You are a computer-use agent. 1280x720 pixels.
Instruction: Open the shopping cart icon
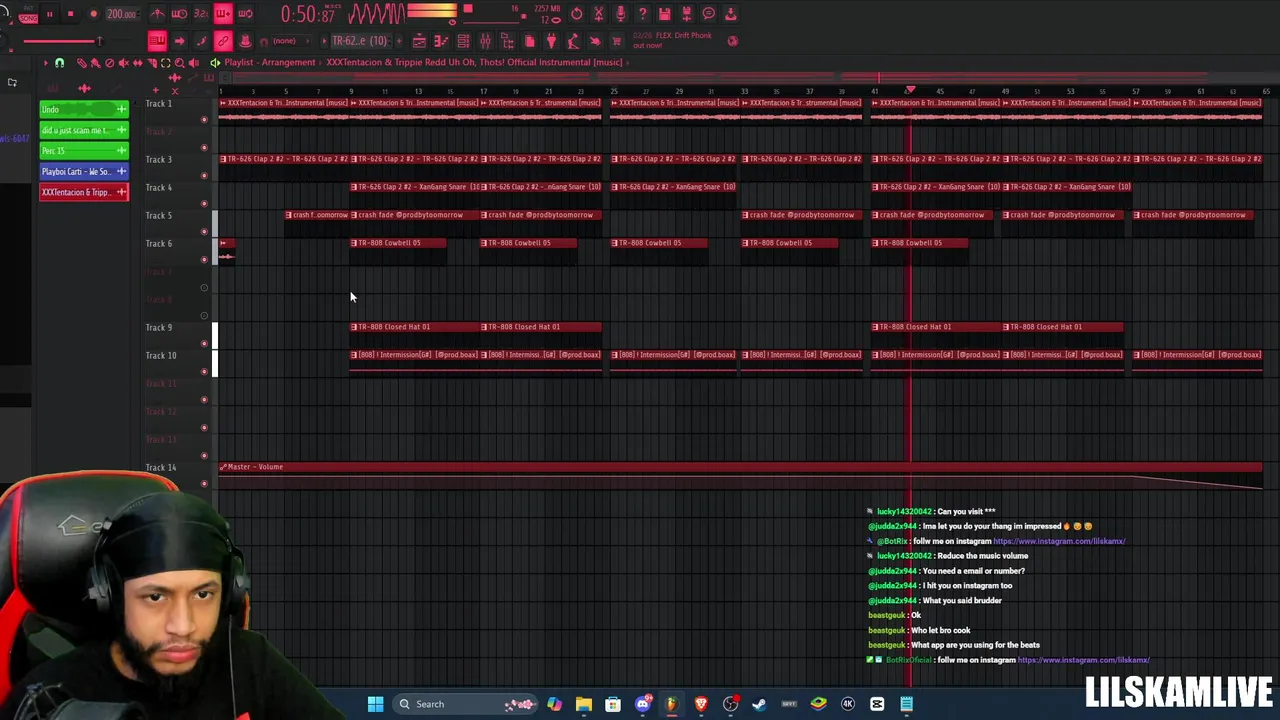[617, 41]
